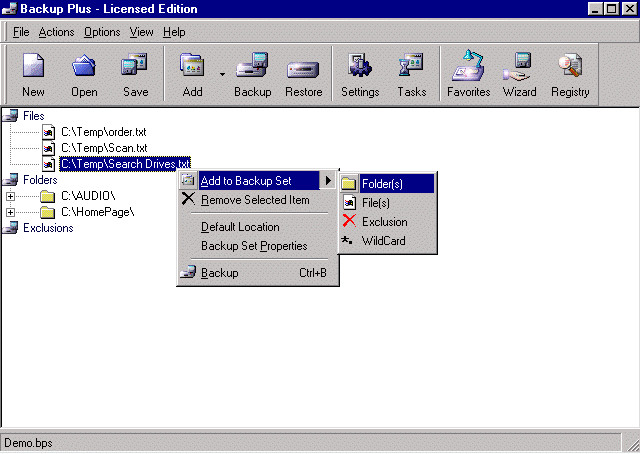This screenshot has height=454, width=640.
Task: Click the yellow folder icon for C:\HomePage\
Action: [x=48, y=212]
